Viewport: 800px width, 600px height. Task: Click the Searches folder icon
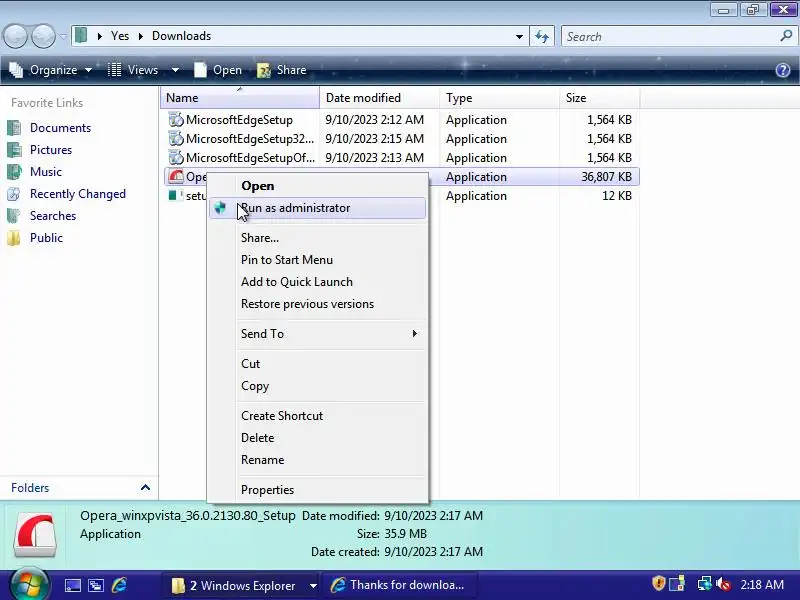click(x=14, y=216)
